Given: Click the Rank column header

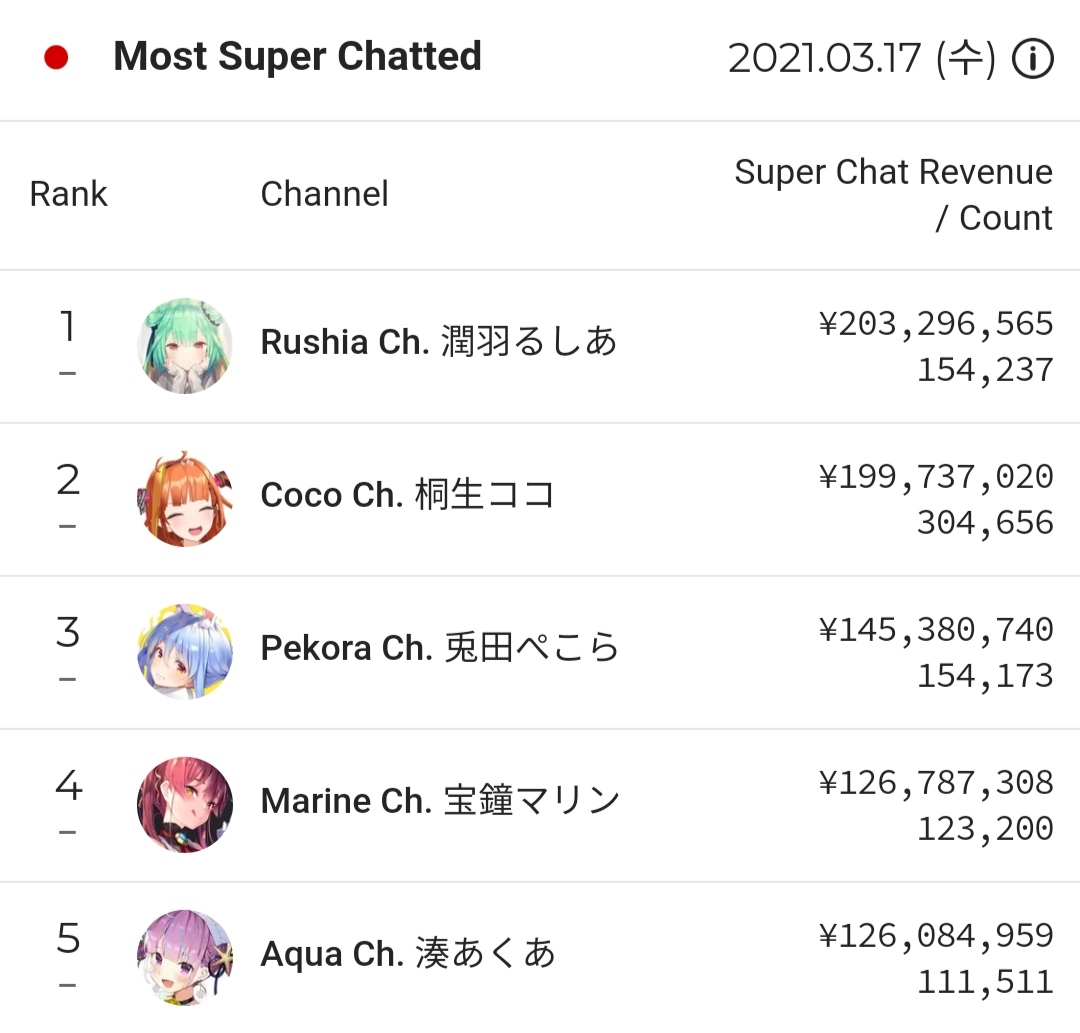Looking at the screenshot, I should pyautogui.click(x=69, y=194).
